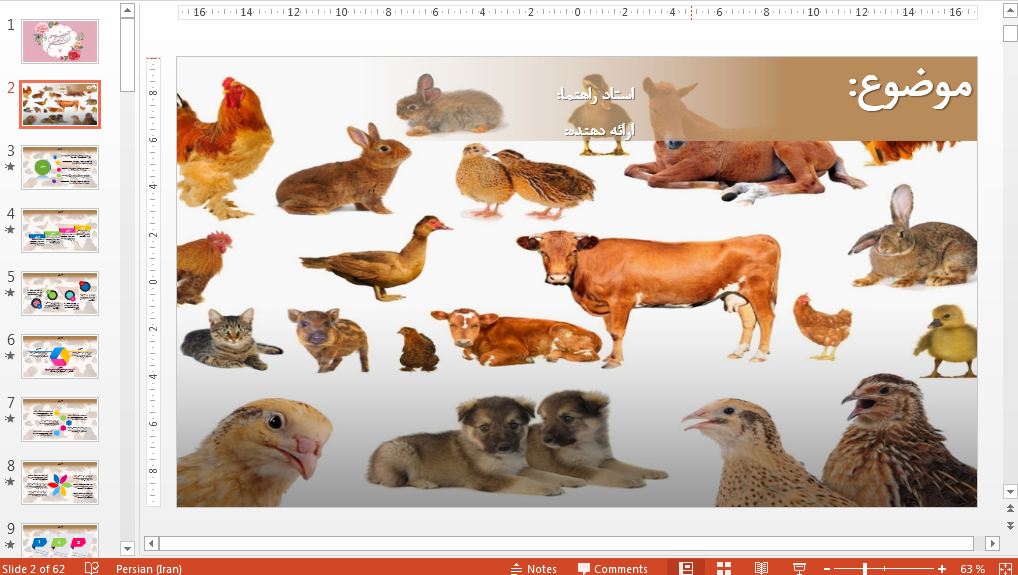Toggle the Comments pane

pyautogui.click(x=612, y=568)
